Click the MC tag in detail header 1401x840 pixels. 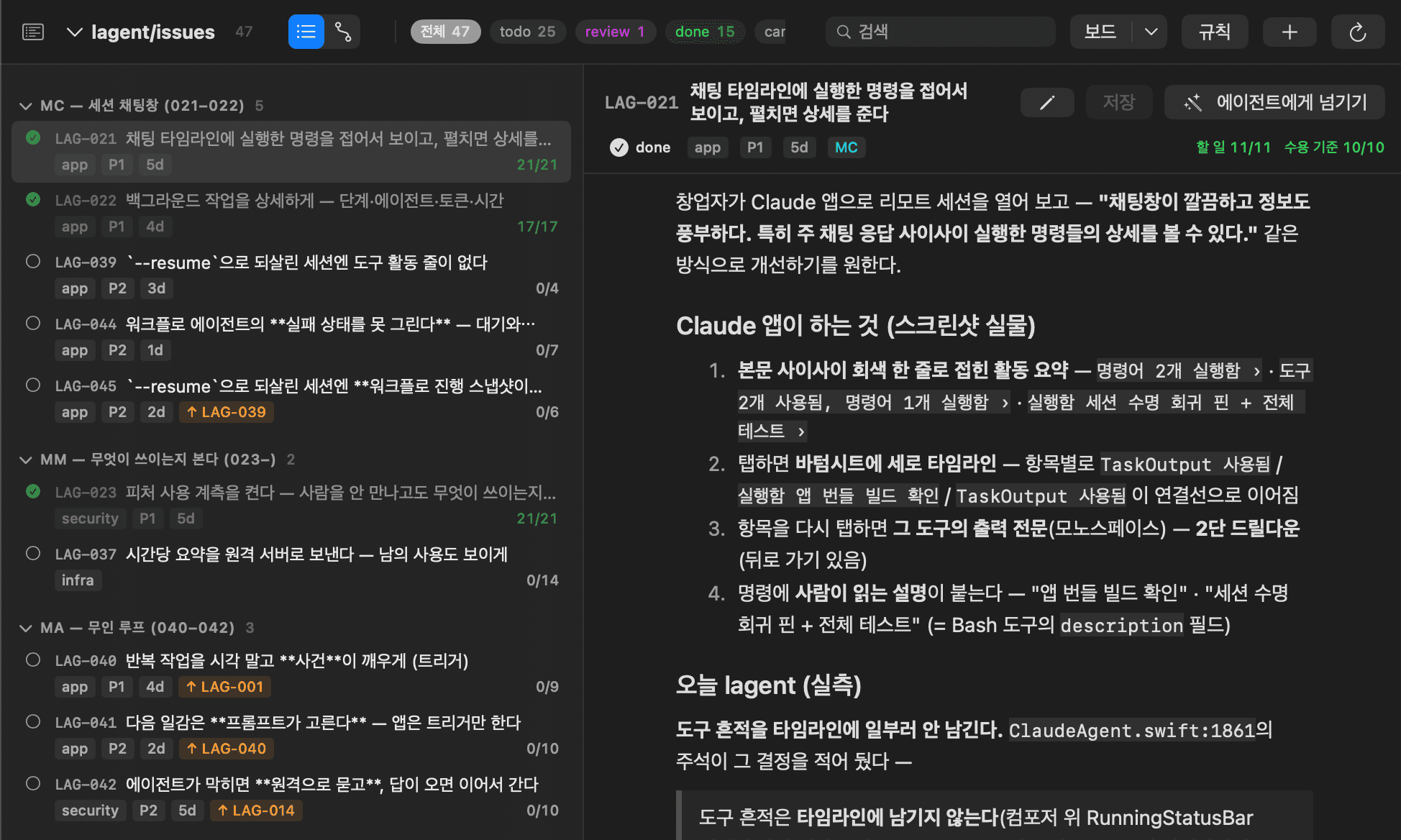point(846,147)
